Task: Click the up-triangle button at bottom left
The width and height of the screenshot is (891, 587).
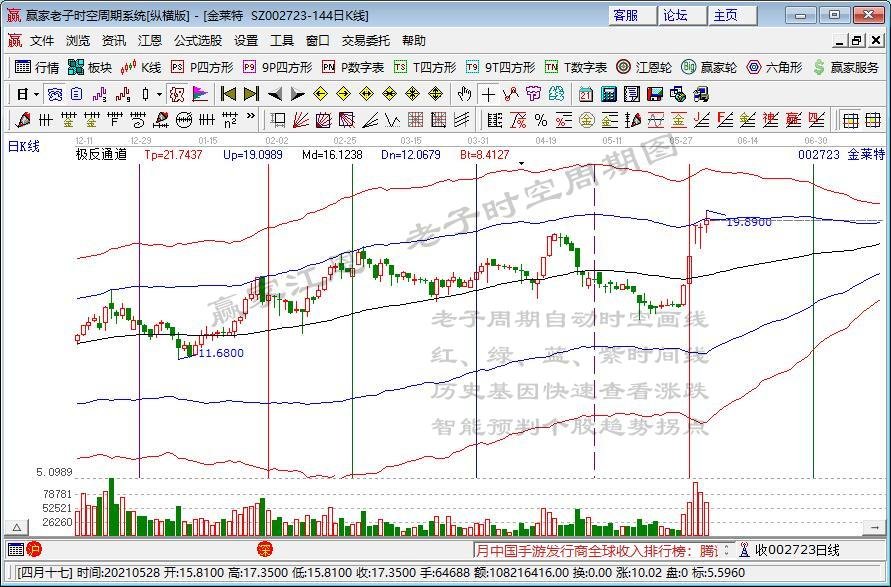Action: click(x=17, y=528)
